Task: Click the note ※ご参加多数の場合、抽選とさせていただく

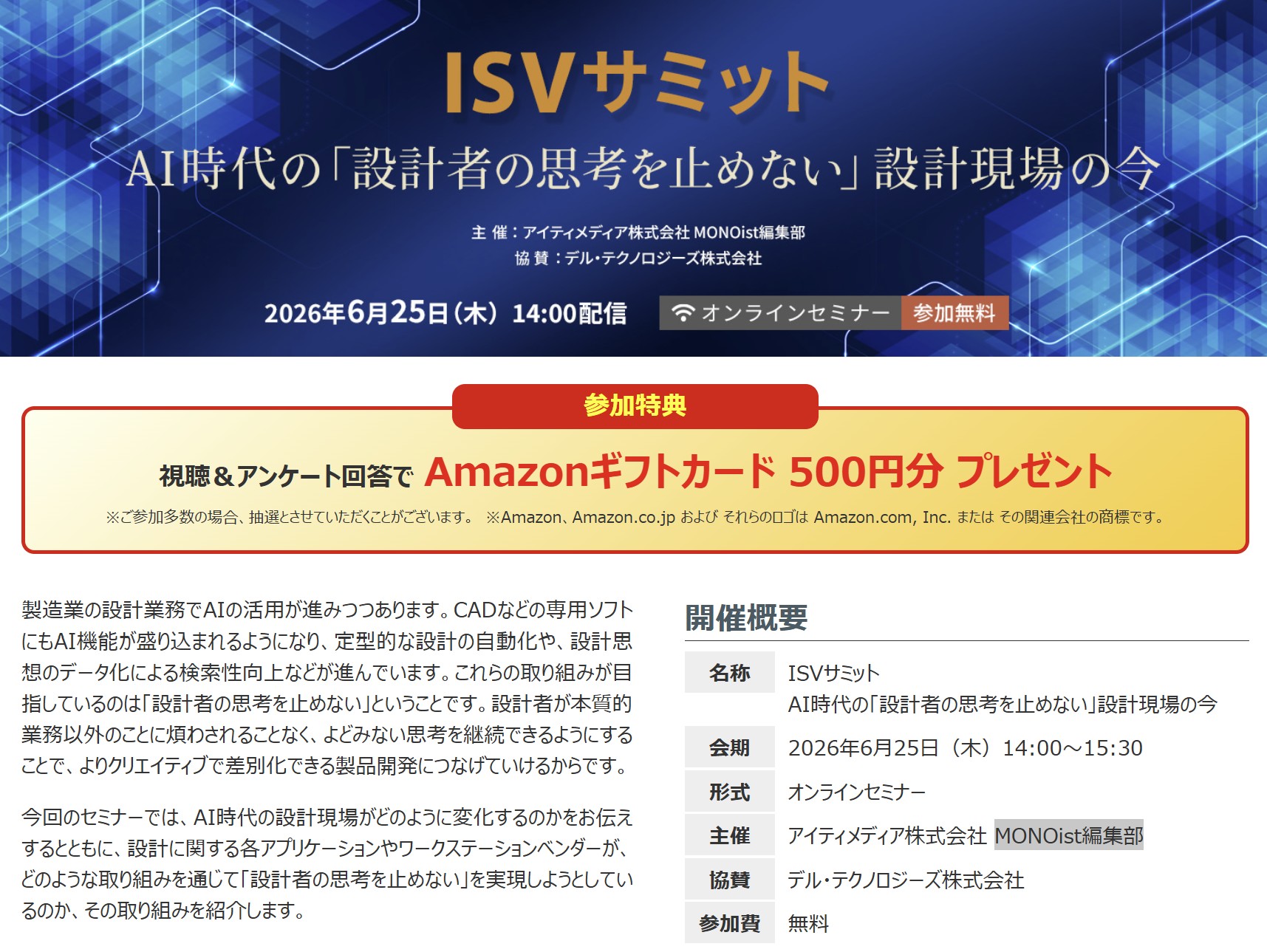Action: 290,517
